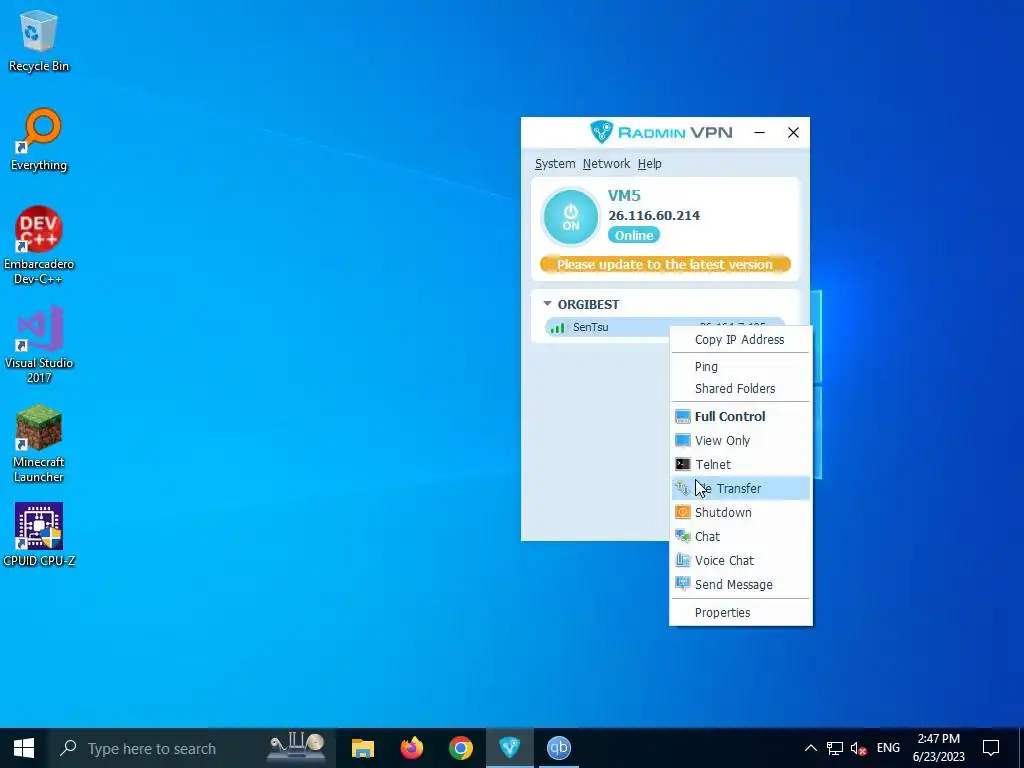Open the taskbar clock and date
This screenshot has height=768, width=1024.
point(938,748)
